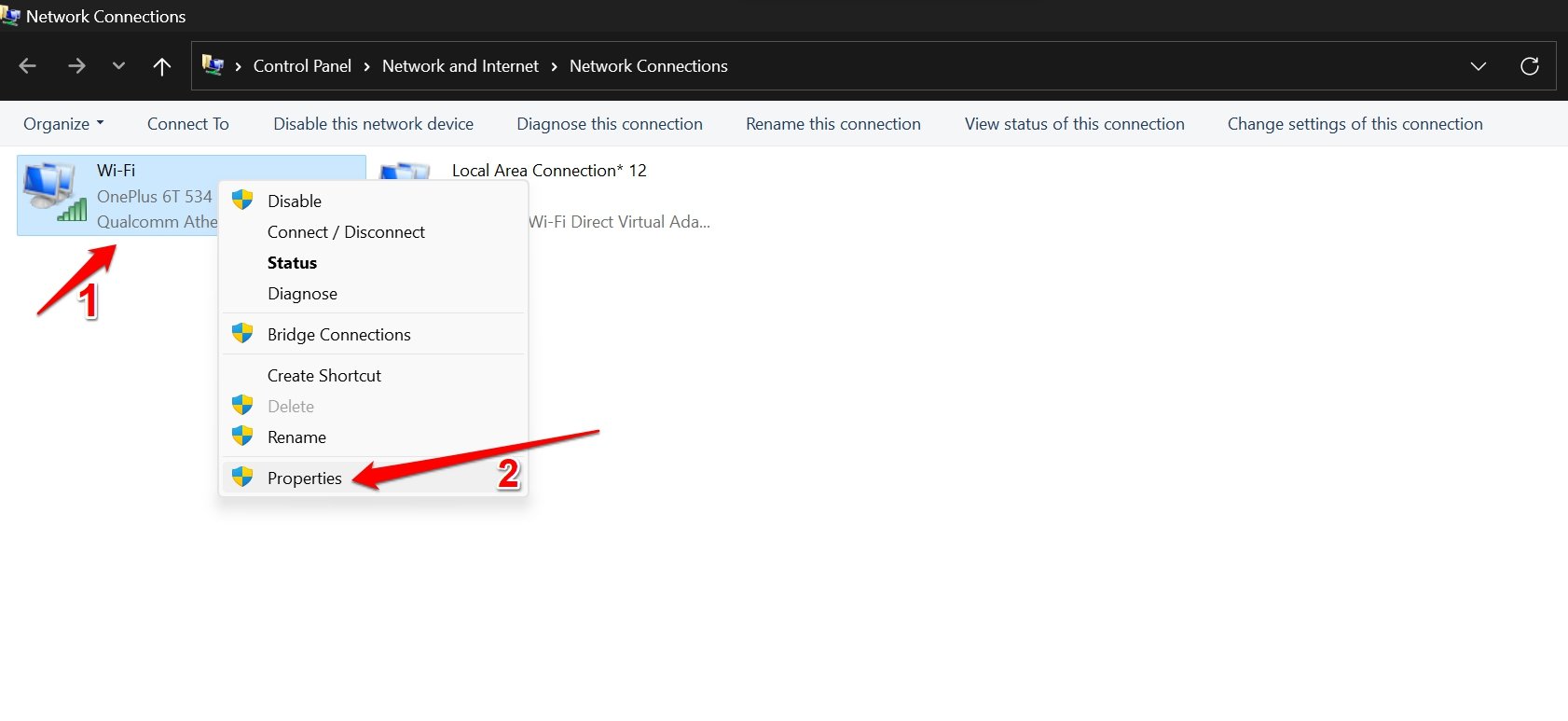Viewport: 1568px width, 721px height.
Task: Navigate to Network and Internet breadcrumb
Action: (x=460, y=66)
